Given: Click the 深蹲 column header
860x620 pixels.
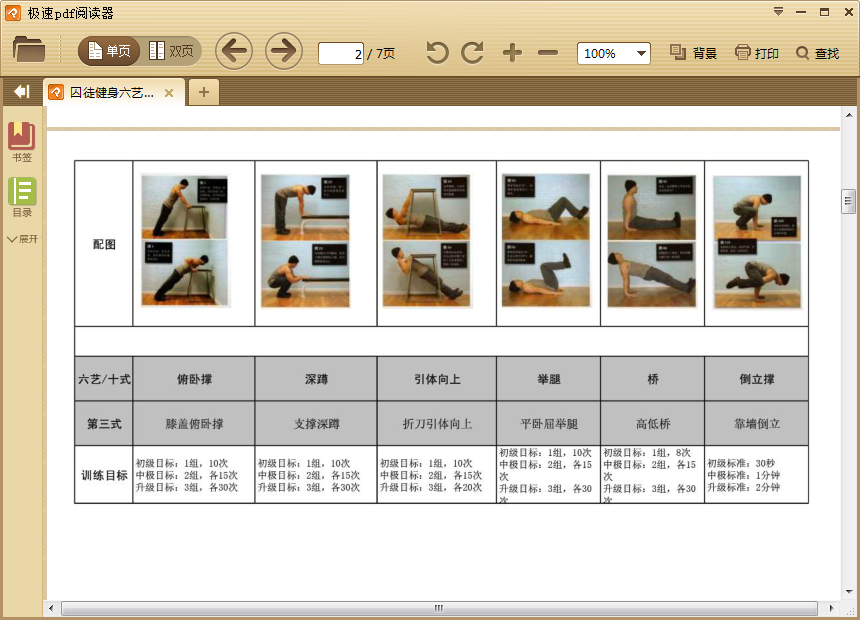Looking at the screenshot, I should click(316, 379).
